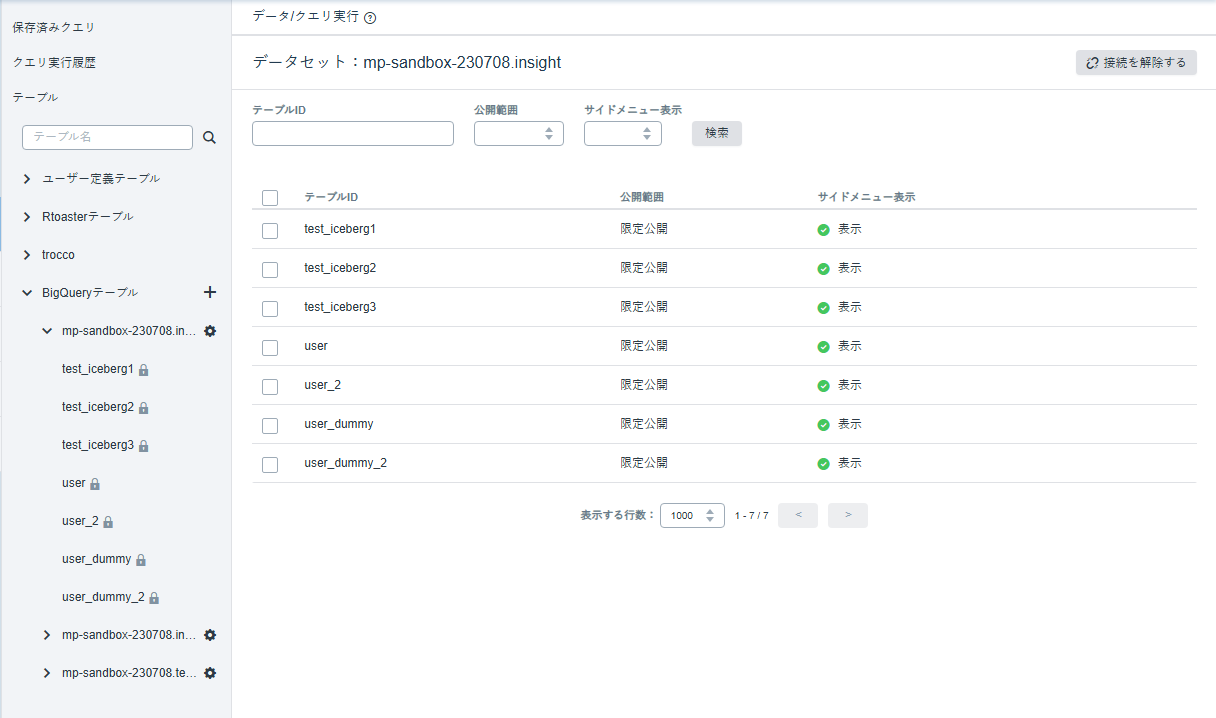Click lock icon next to sidebar user
Image resolution: width=1216 pixels, height=718 pixels.
[x=95, y=484]
